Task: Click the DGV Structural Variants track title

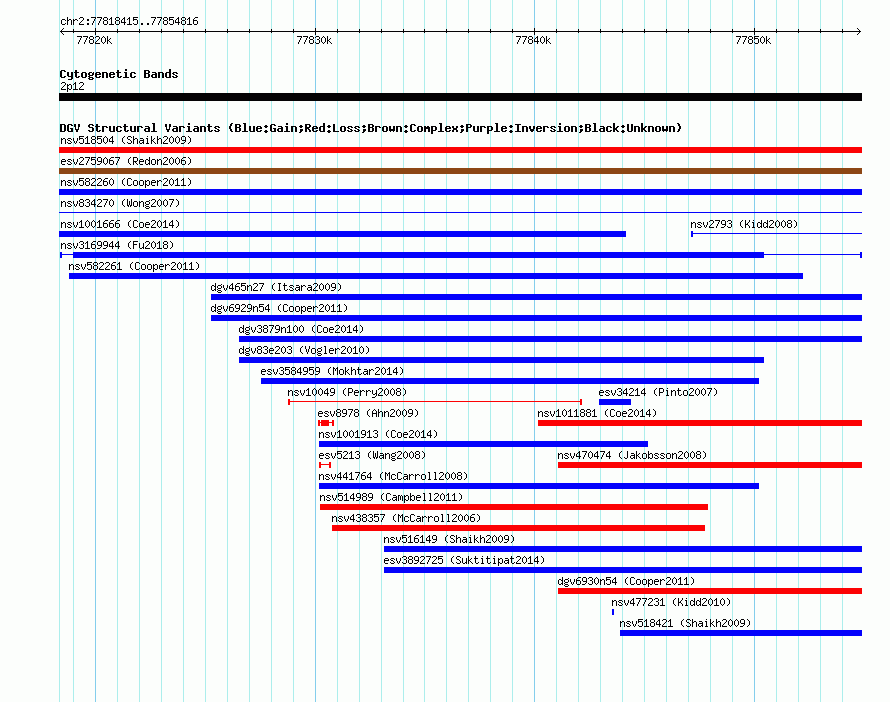Action: click(371, 128)
